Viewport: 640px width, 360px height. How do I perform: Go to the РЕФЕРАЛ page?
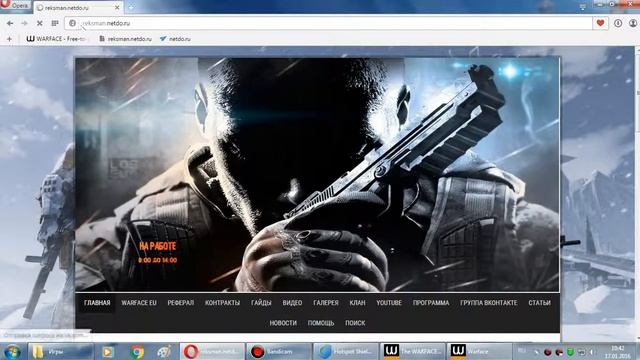click(180, 303)
